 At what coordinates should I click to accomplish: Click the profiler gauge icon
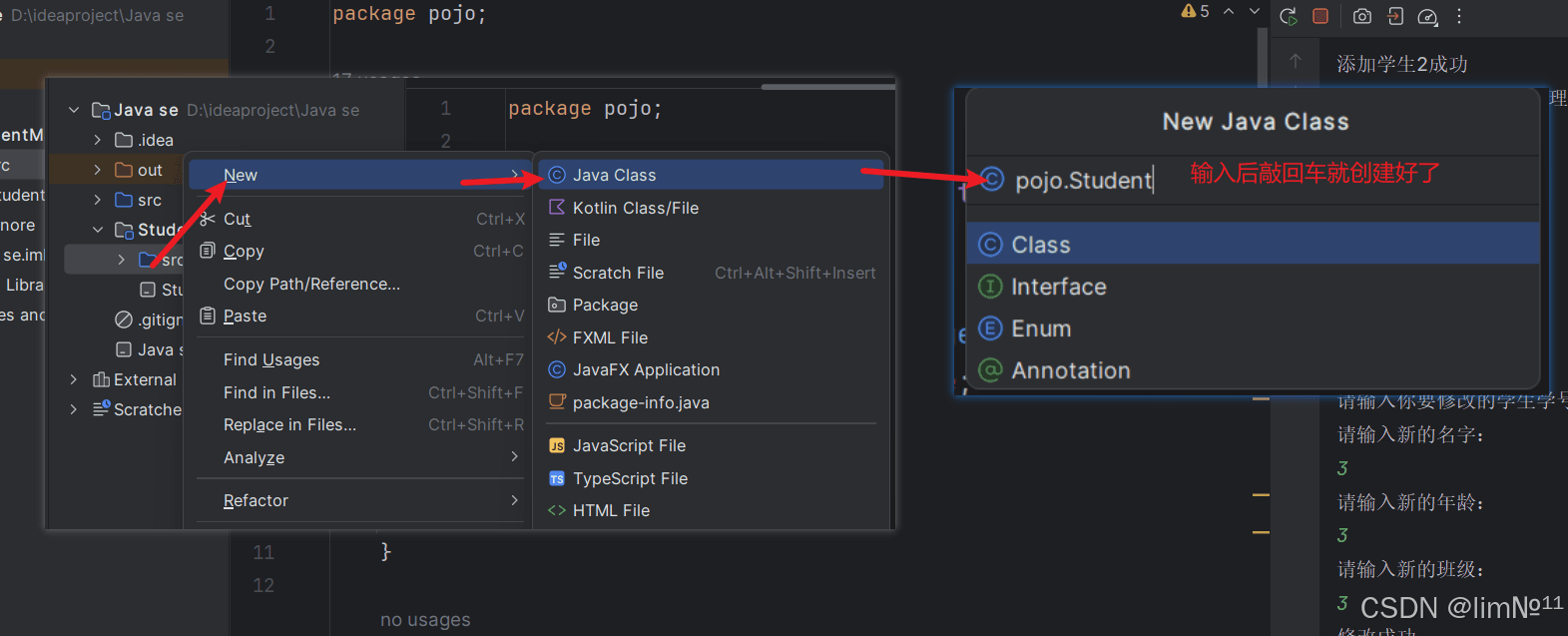(x=1428, y=16)
